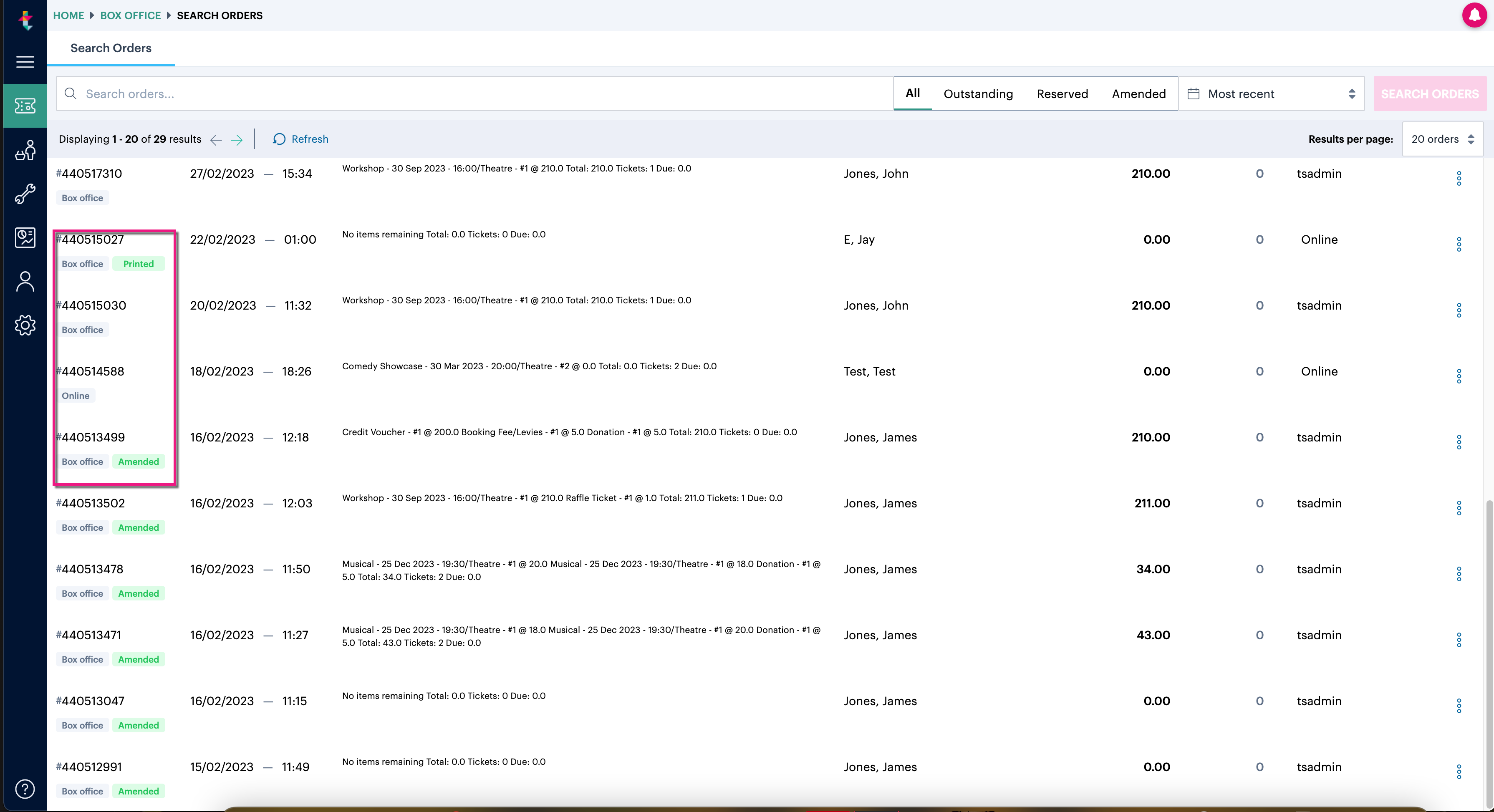The height and width of the screenshot is (812, 1494).
Task: Click Box office badge on order #440515030
Action: [x=82, y=330]
